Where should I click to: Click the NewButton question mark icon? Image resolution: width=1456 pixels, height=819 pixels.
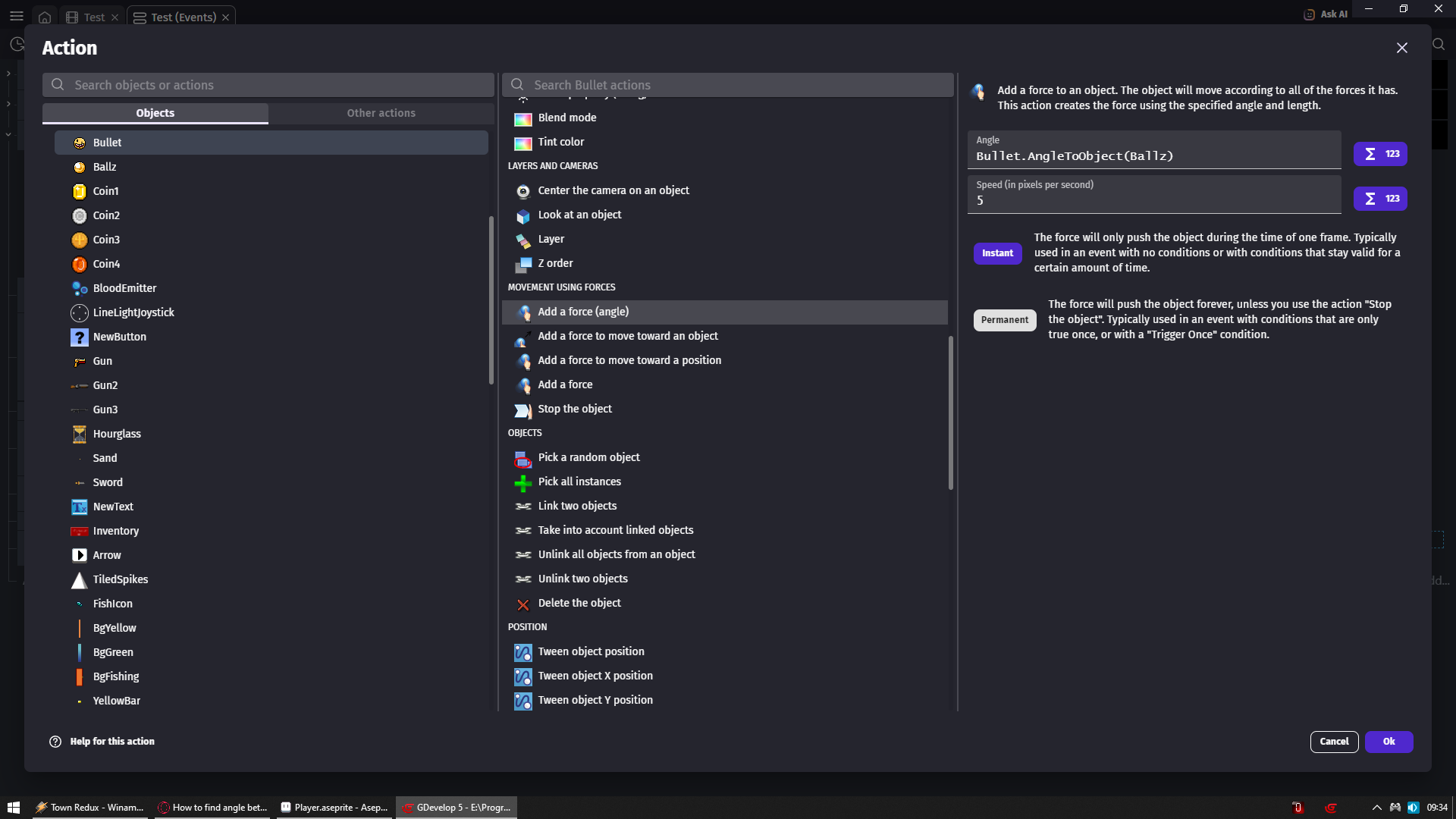pyautogui.click(x=79, y=337)
